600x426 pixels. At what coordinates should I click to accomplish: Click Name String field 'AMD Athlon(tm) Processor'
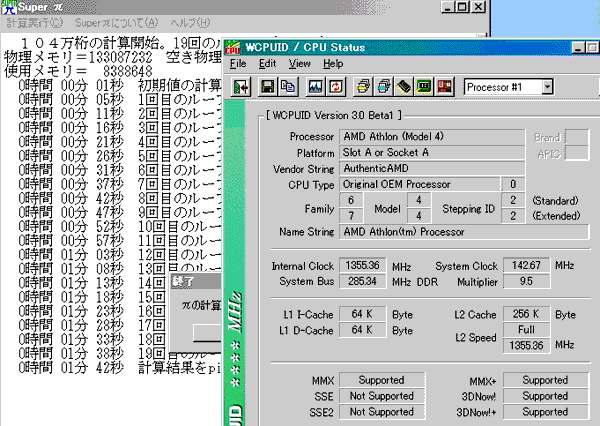(464, 232)
